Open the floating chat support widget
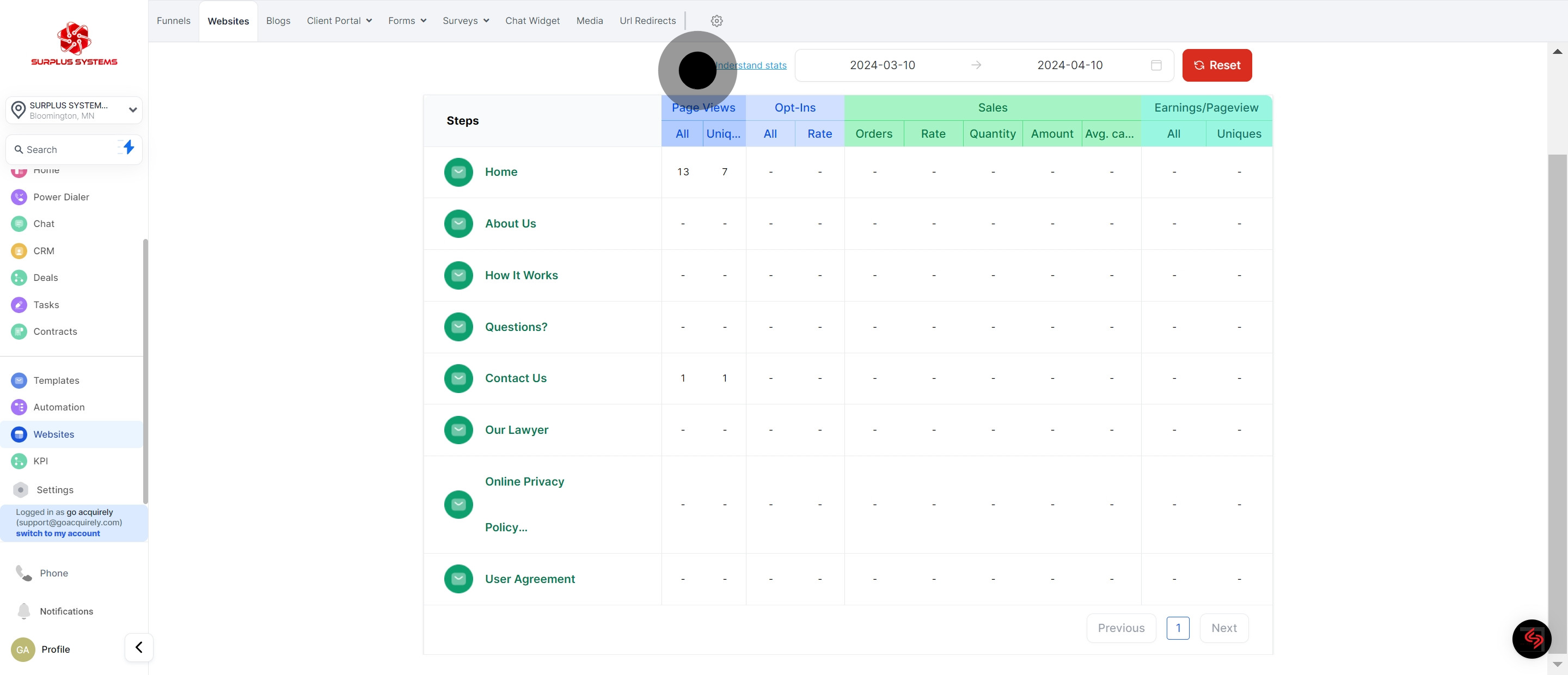 [1532, 639]
